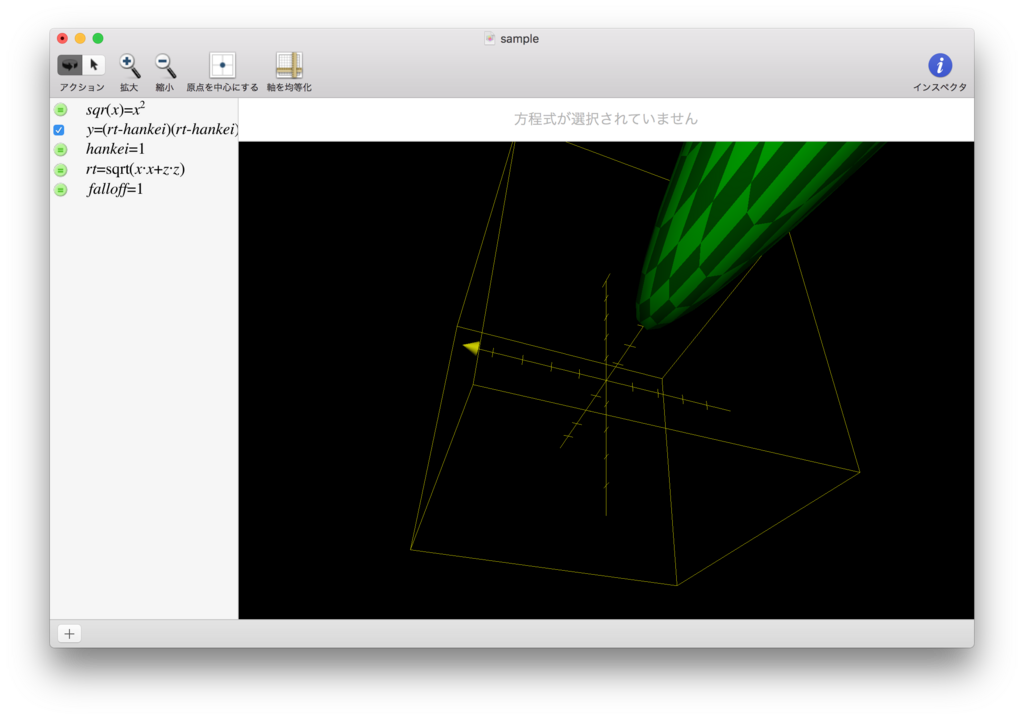Viewport: 1024px width, 719px height.
Task: Click the yellow axis arrowhead in the graph
Action: tap(472, 347)
